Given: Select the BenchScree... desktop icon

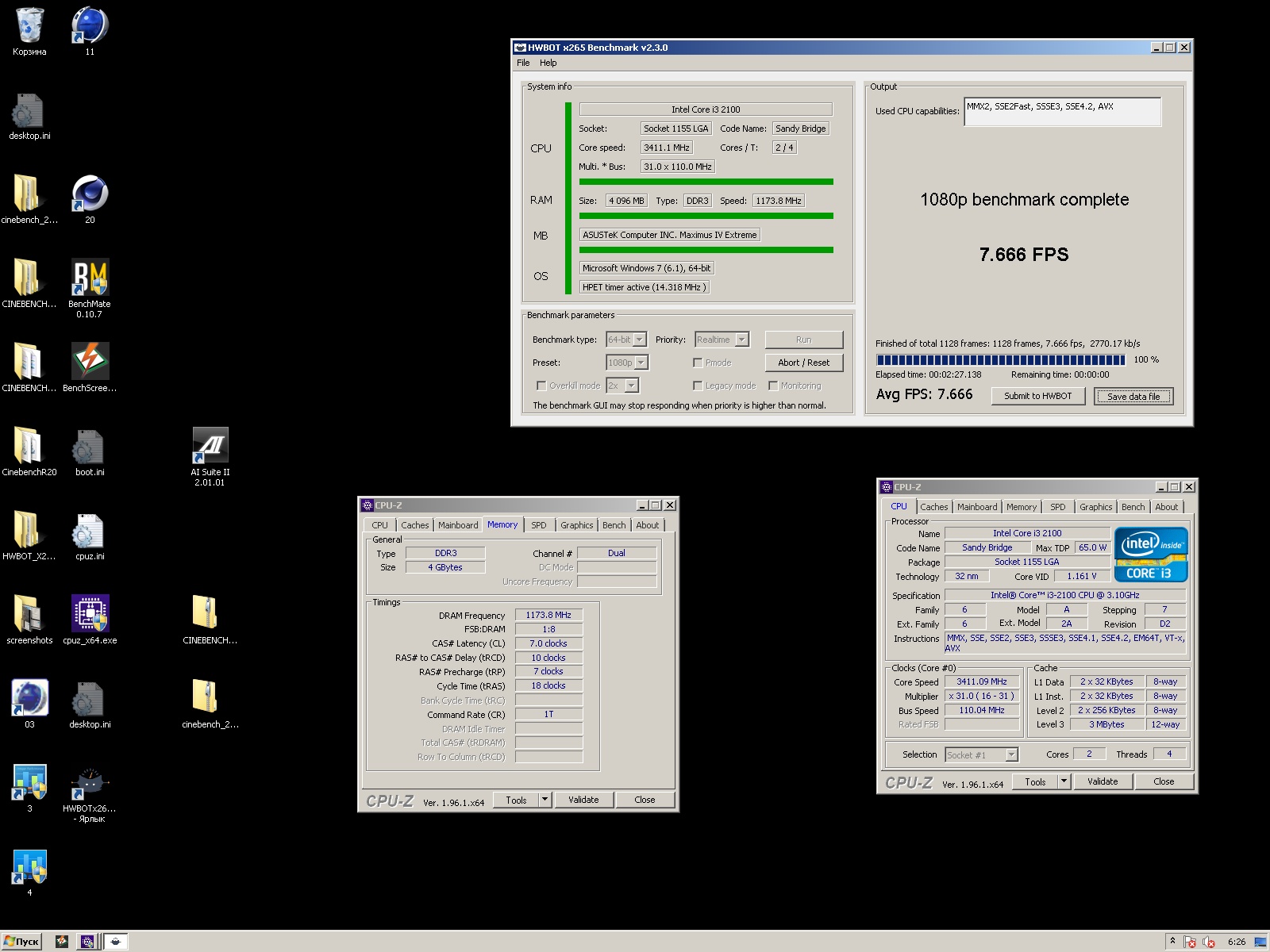Looking at the screenshot, I should [90, 367].
